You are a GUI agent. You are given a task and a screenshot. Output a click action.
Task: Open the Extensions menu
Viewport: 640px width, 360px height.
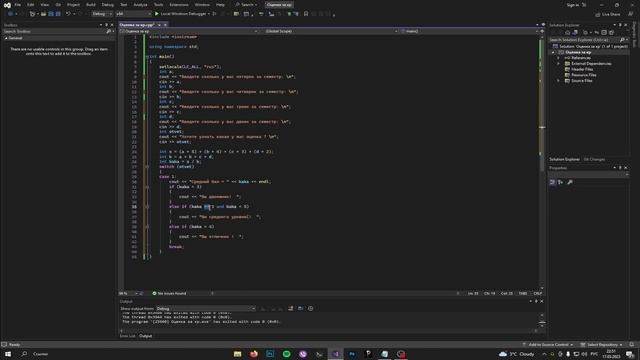pos(179,5)
